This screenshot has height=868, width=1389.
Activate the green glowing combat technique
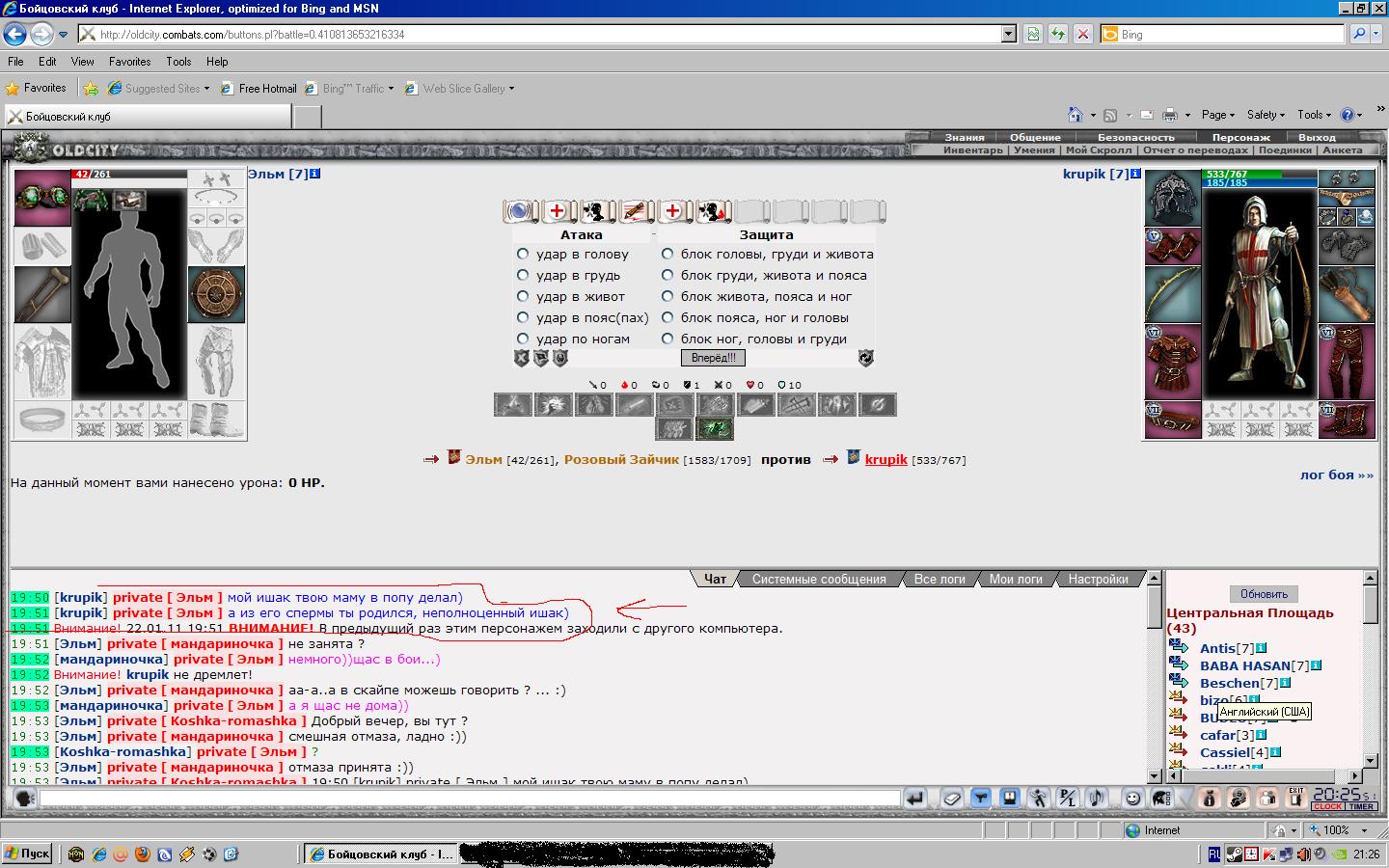pos(715,428)
